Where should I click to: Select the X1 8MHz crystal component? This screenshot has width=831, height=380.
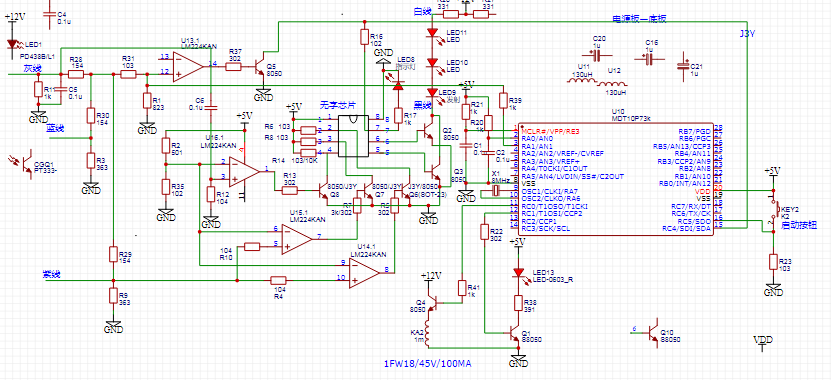point(497,191)
